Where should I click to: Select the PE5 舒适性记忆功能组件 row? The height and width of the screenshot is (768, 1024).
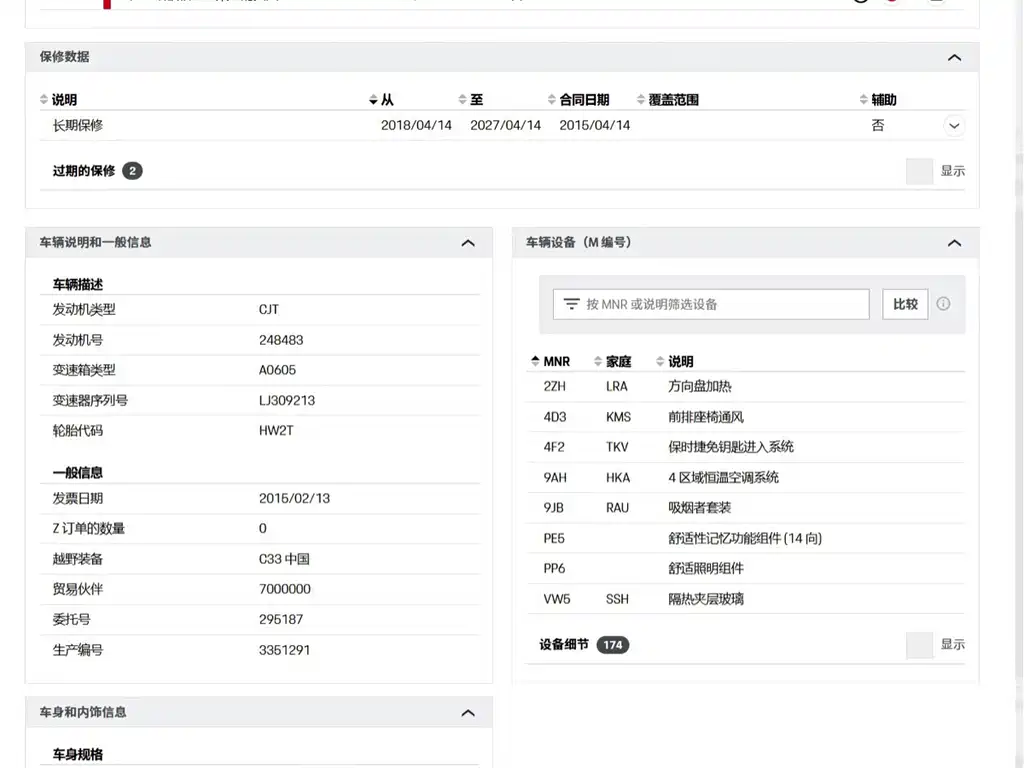tap(745, 538)
